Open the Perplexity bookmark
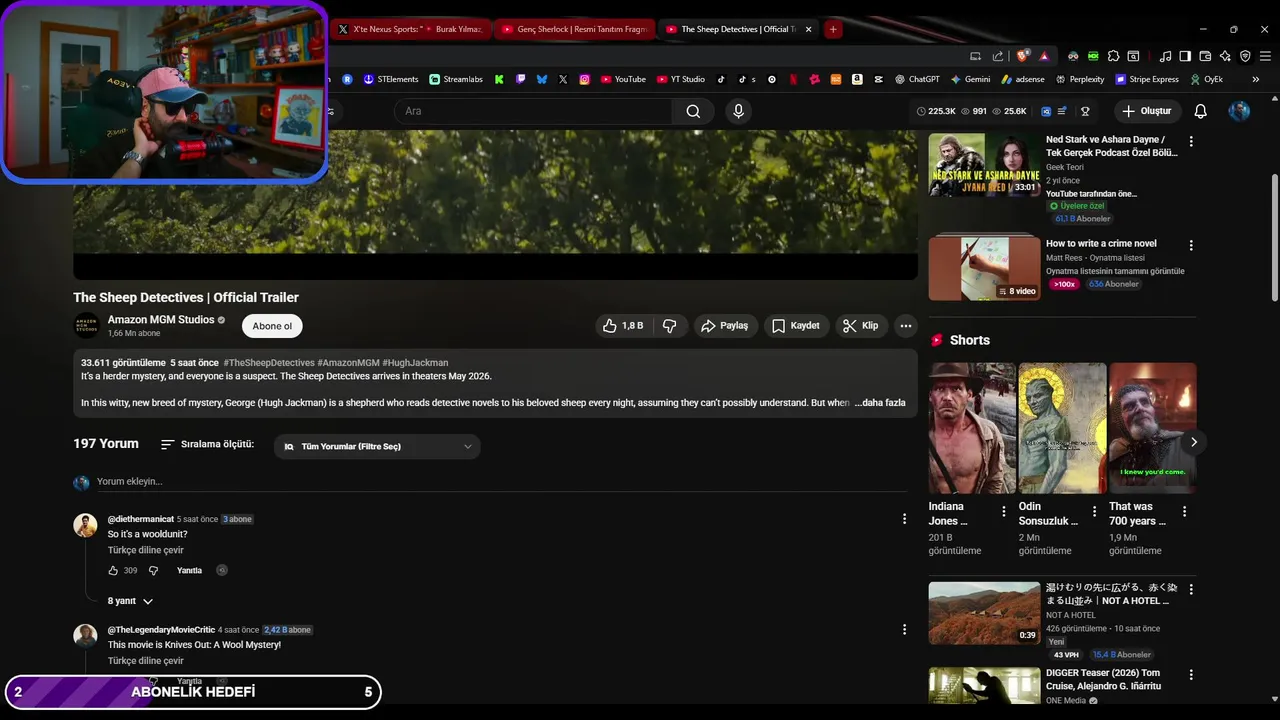This screenshot has height=720, width=1280. point(1079,79)
